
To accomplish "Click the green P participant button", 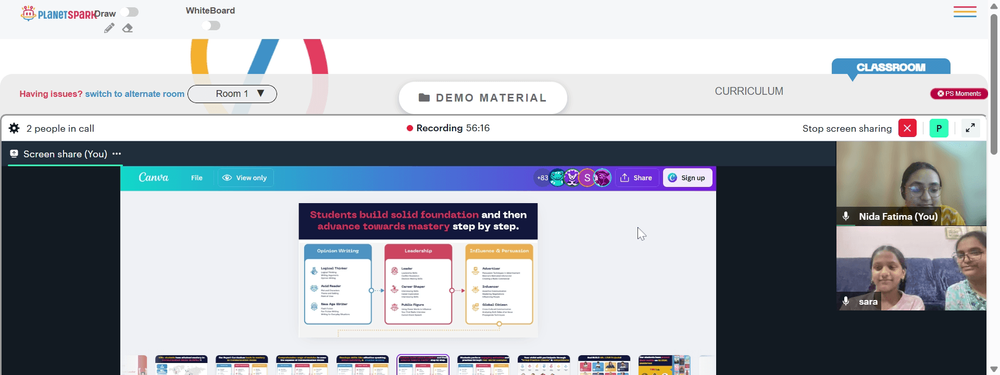I will pyautogui.click(x=938, y=128).
